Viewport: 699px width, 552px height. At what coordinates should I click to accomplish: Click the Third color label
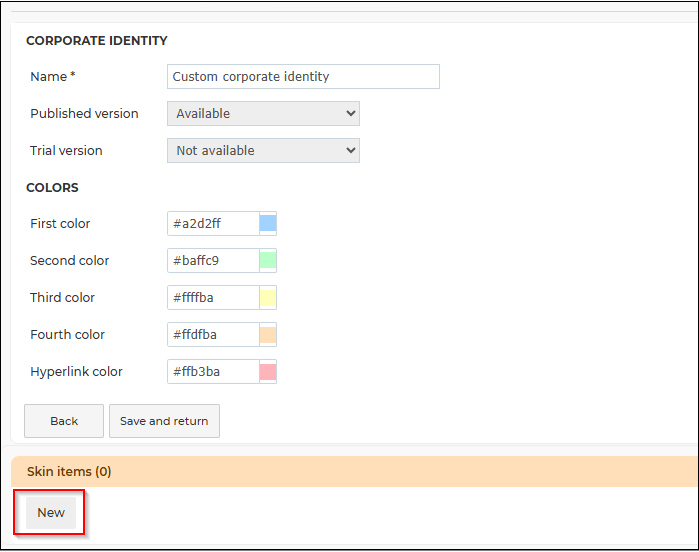(x=62, y=297)
